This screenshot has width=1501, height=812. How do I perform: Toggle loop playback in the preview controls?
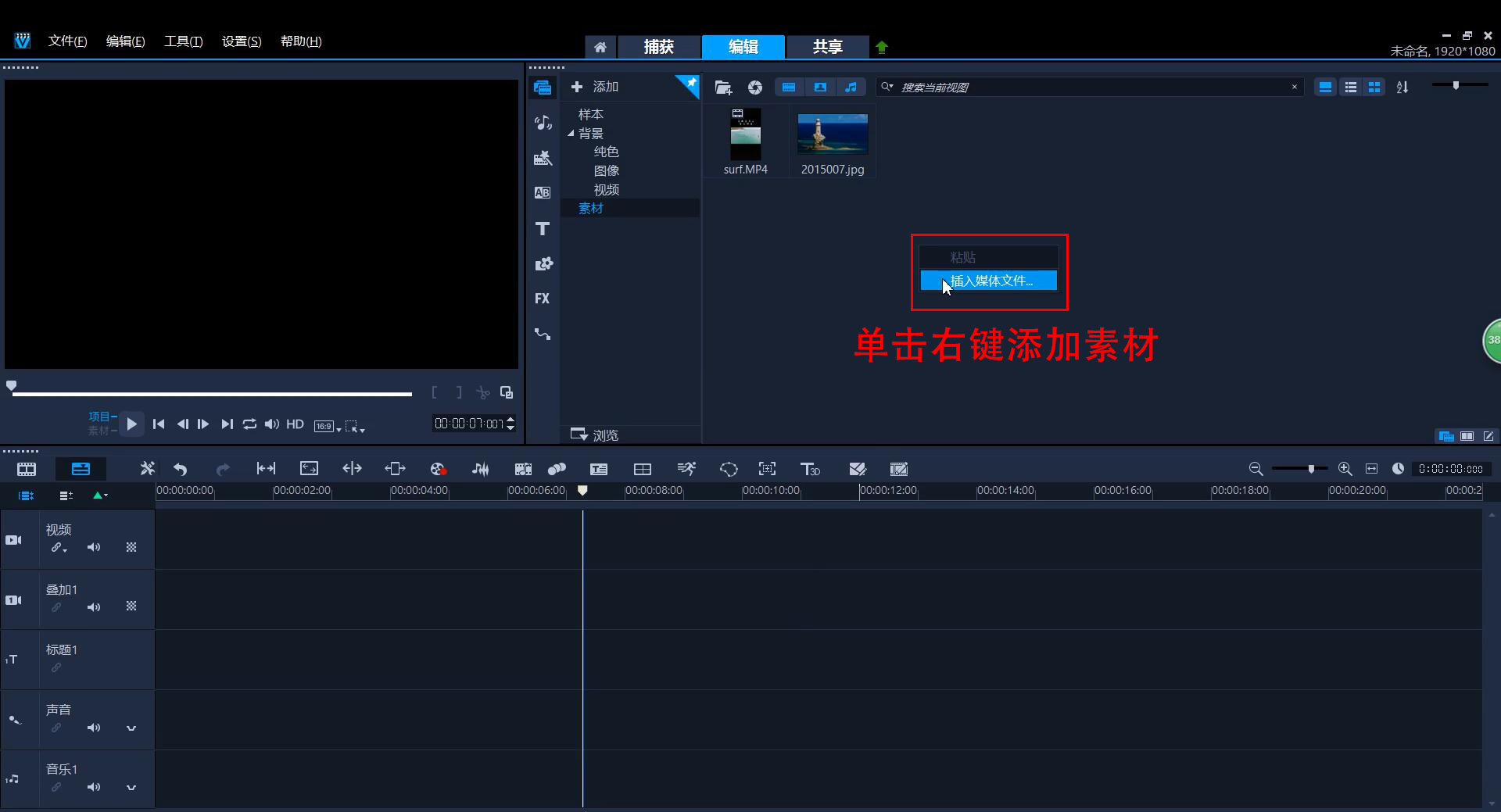[249, 424]
